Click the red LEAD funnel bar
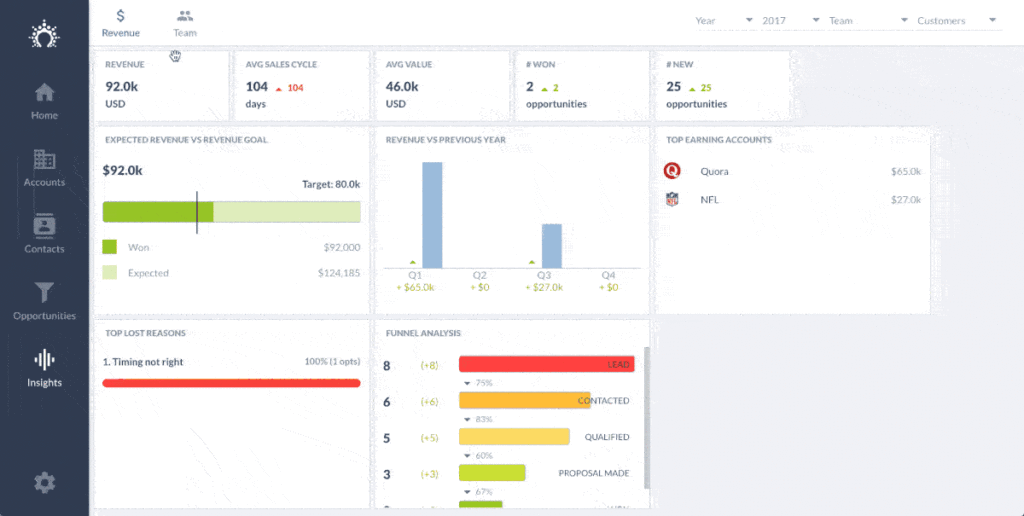1024x516 pixels. [x=546, y=364]
